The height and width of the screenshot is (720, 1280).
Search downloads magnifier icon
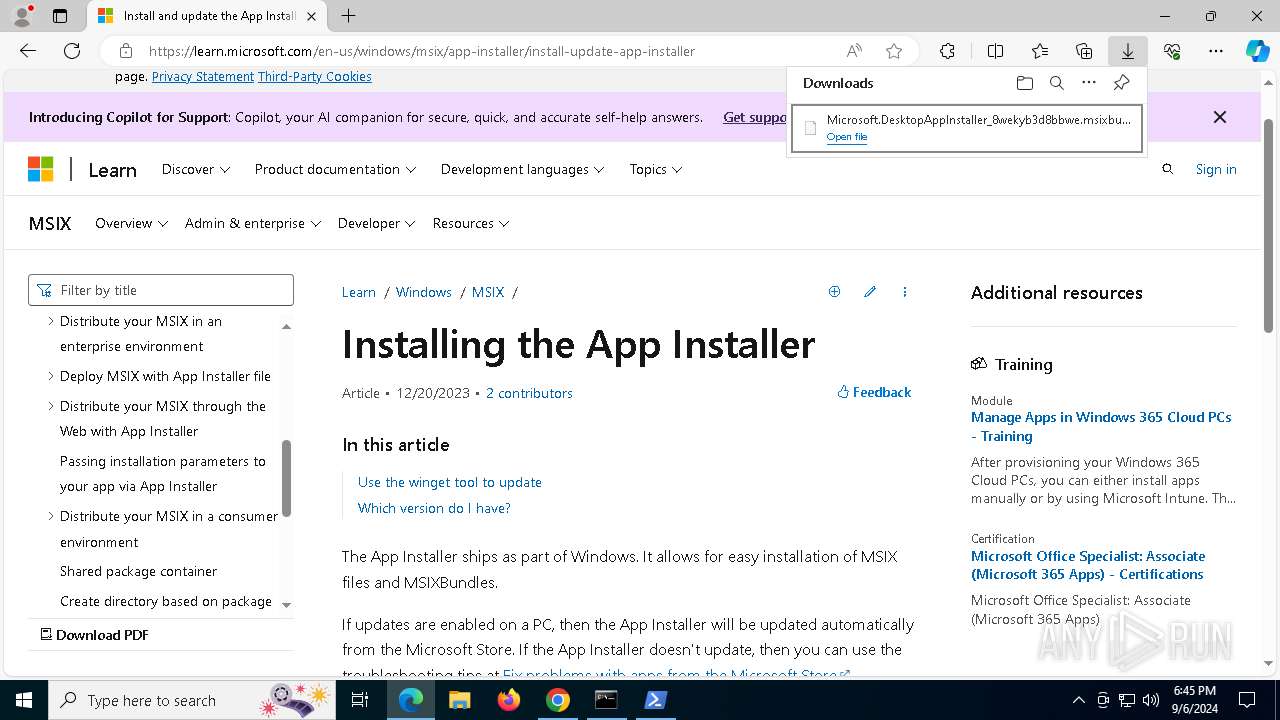tap(1056, 83)
